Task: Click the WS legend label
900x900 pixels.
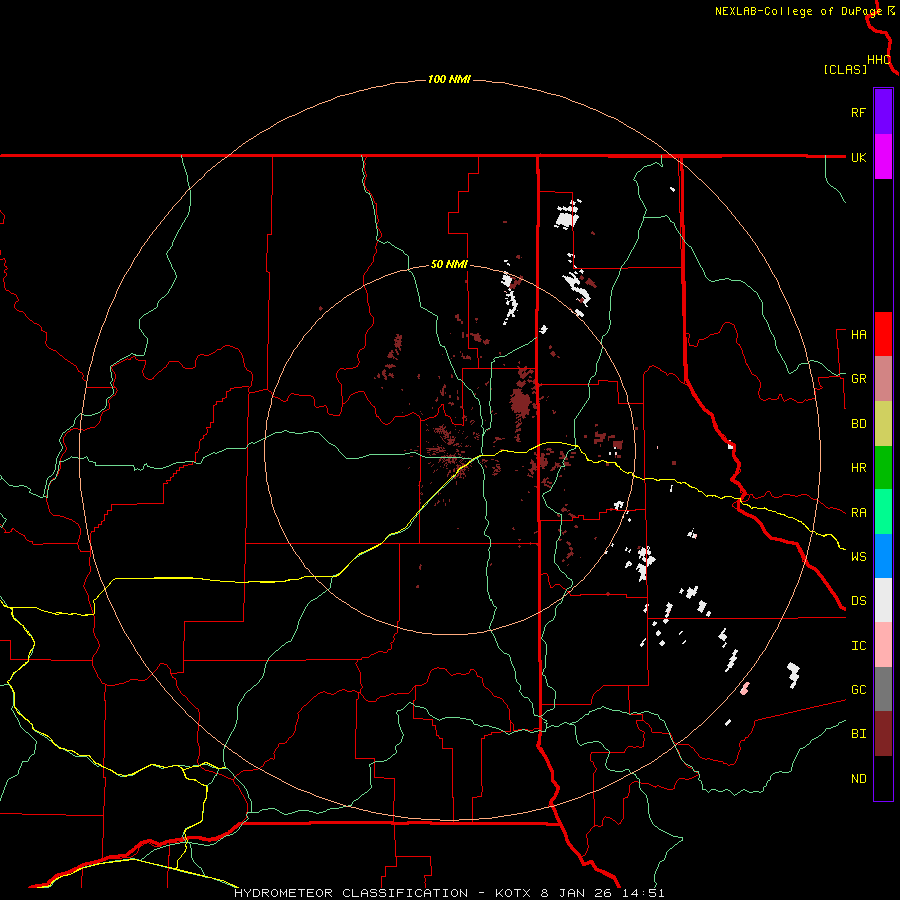Action: pyautogui.click(x=858, y=557)
